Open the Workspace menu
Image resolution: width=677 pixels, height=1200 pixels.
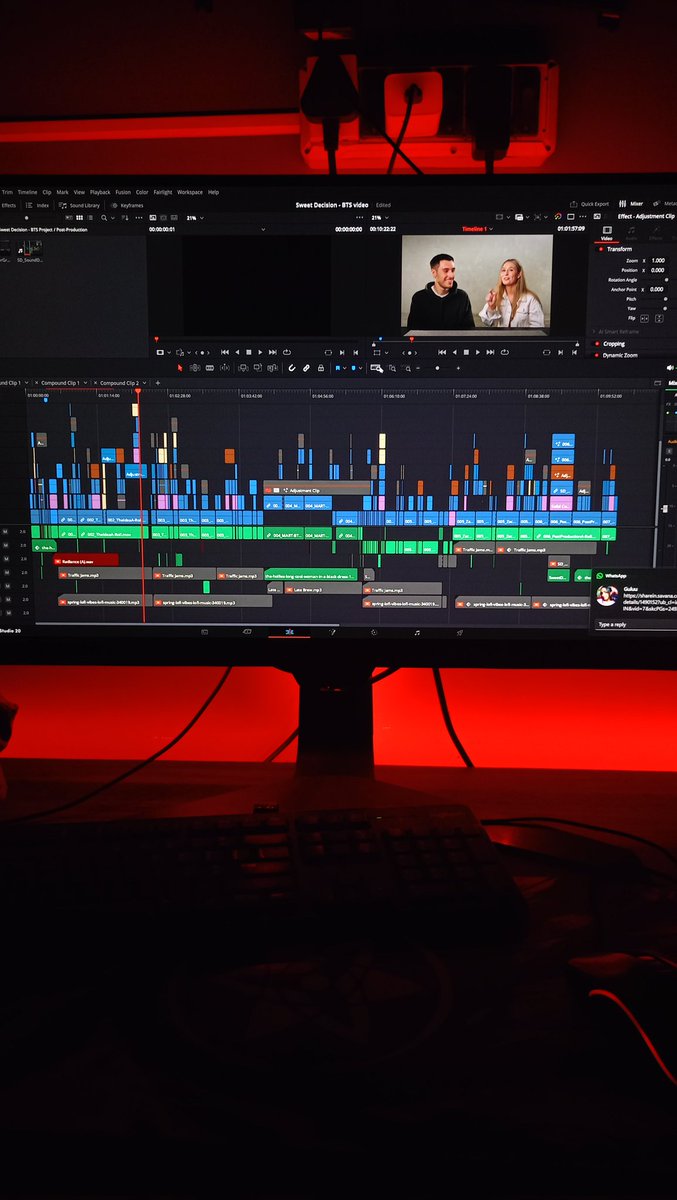pos(190,192)
